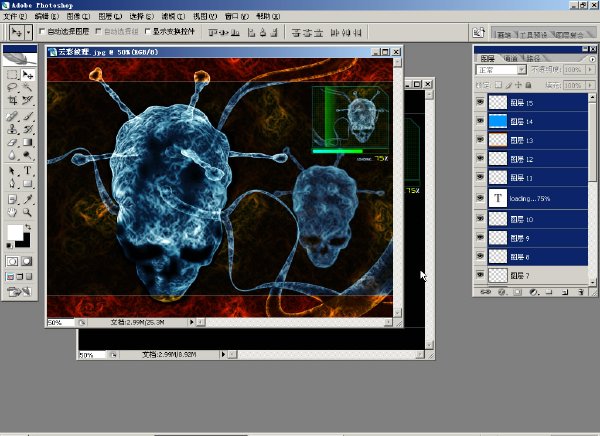Open the tool preset picker arrow
This screenshot has height=436, width=600.
(28, 33)
